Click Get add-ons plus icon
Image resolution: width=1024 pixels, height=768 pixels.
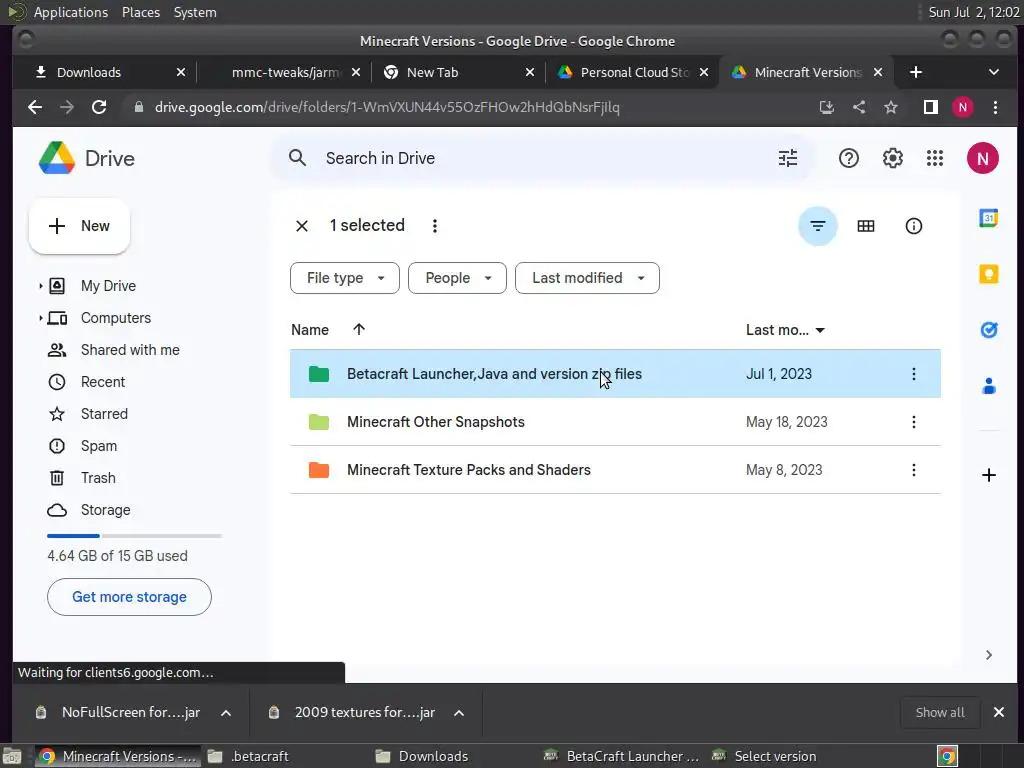(988, 475)
